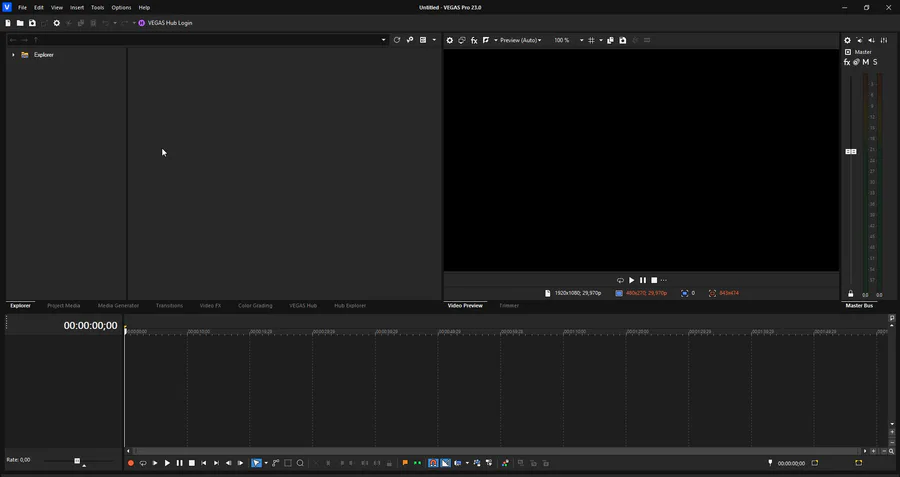Screen dimensions: 900x477
Task: Insert a marker with the orange flag
Action: (405, 463)
